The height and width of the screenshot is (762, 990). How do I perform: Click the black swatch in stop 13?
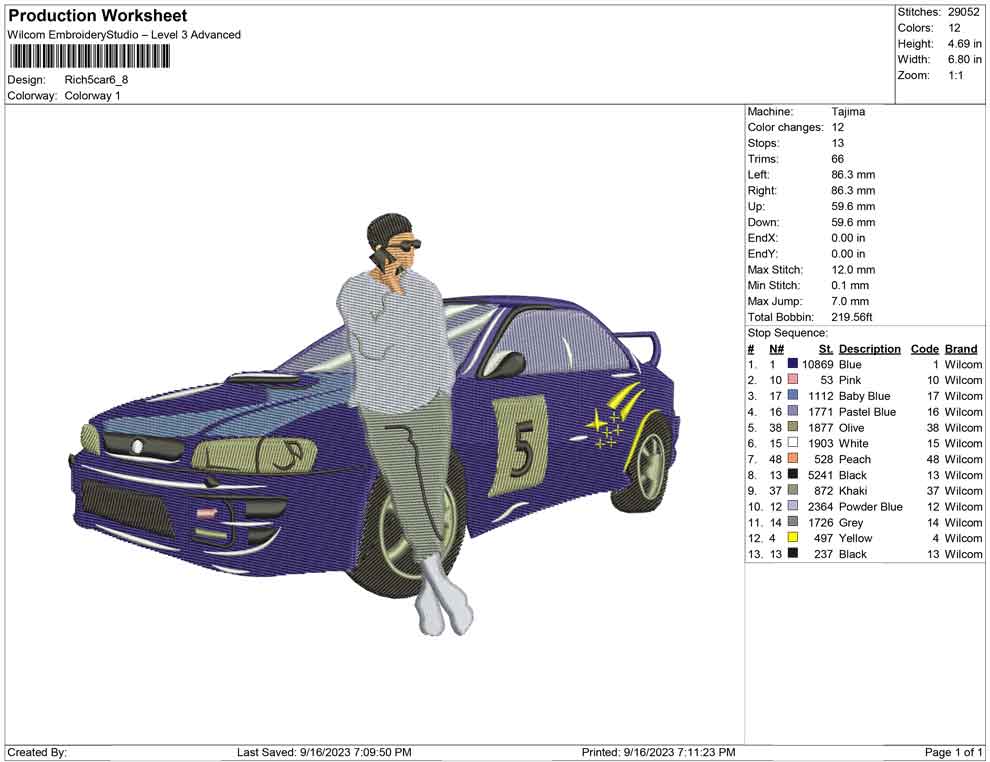(792, 553)
